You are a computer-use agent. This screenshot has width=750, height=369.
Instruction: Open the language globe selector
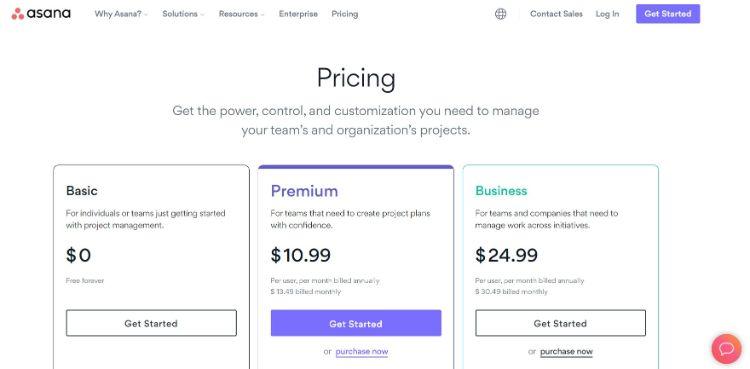500,14
